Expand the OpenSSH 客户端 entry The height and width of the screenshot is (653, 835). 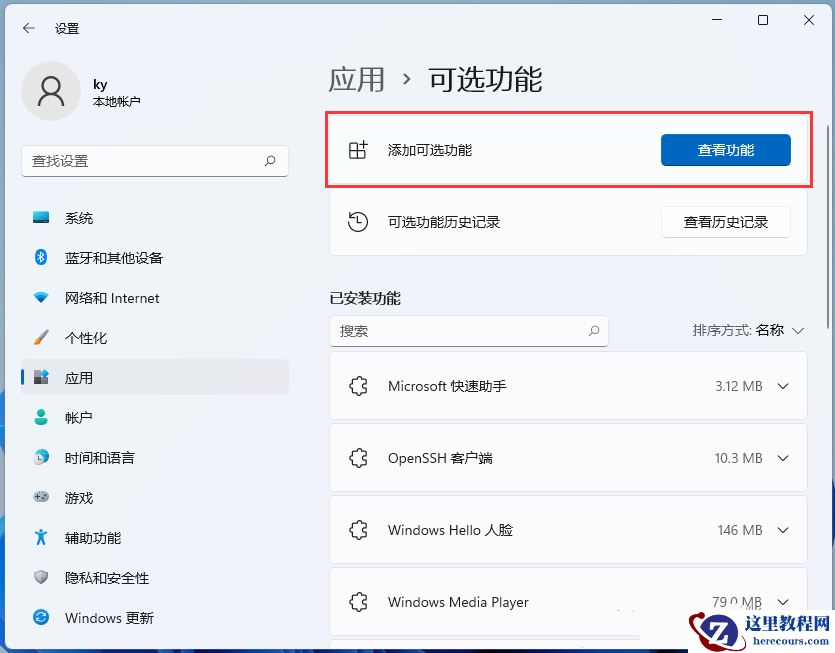783,458
